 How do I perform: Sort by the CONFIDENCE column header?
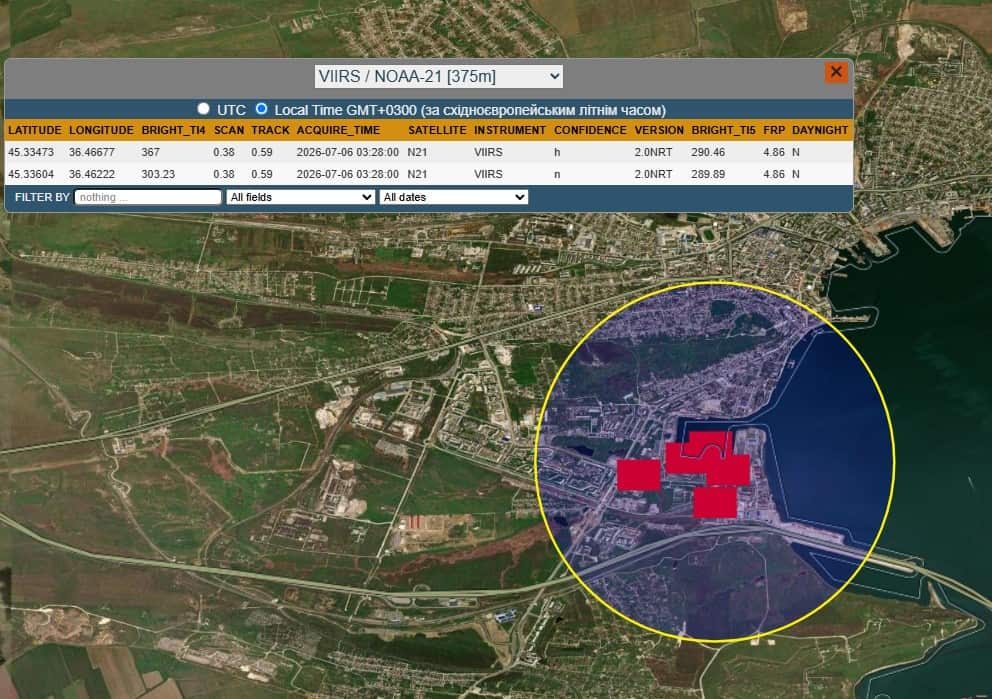tap(590, 130)
